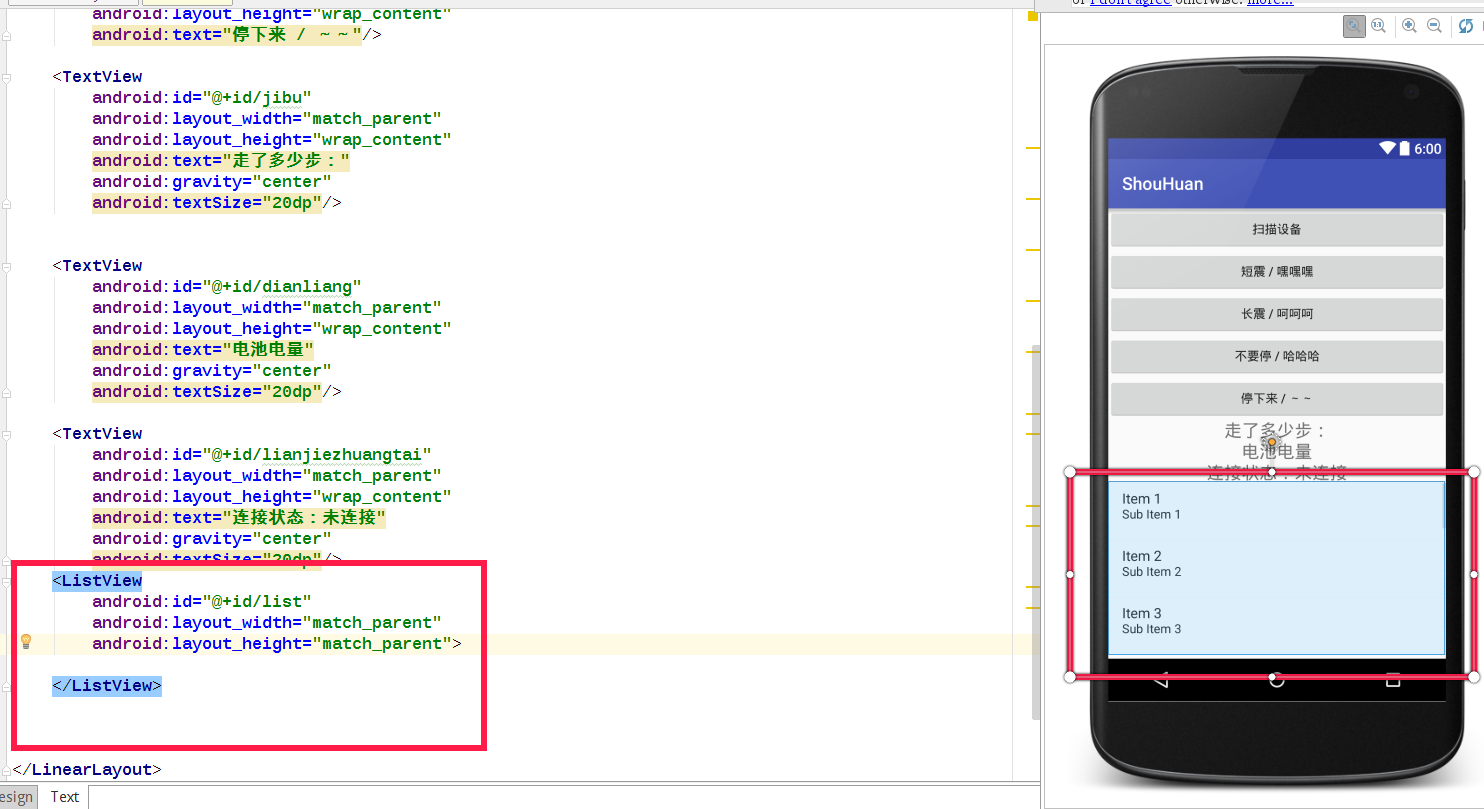Image resolution: width=1484 pixels, height=809 pixels.
Task: Click the battery icon in preview status bar
Action: coord(1404,148)
